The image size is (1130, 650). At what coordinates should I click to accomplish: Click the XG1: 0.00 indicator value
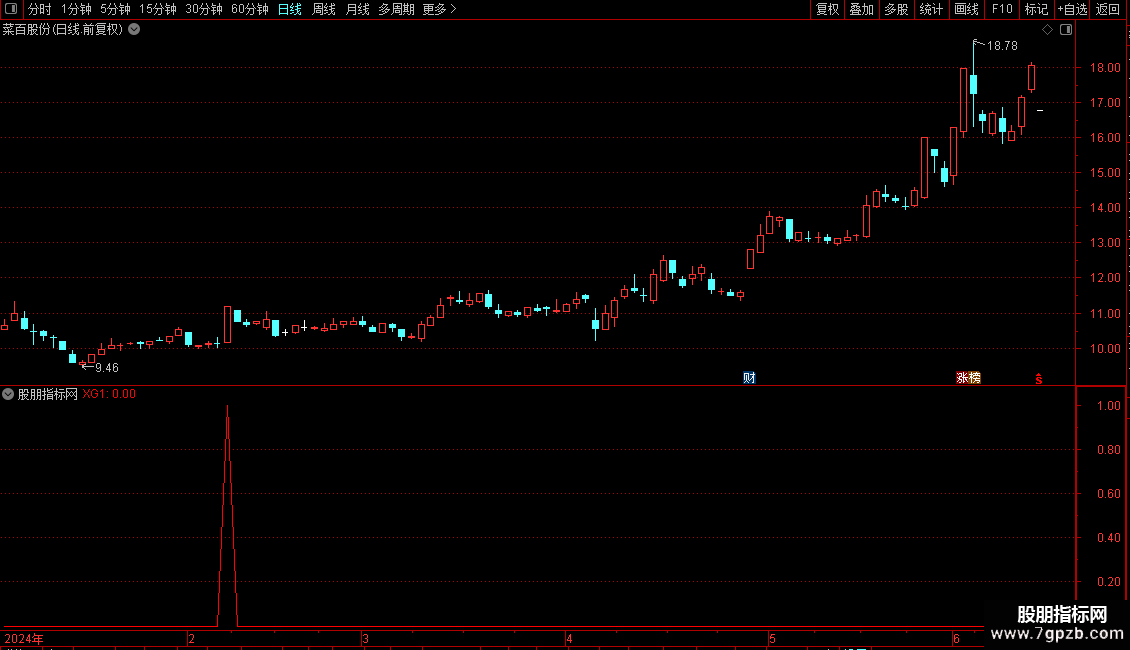[x=109, y=394]
